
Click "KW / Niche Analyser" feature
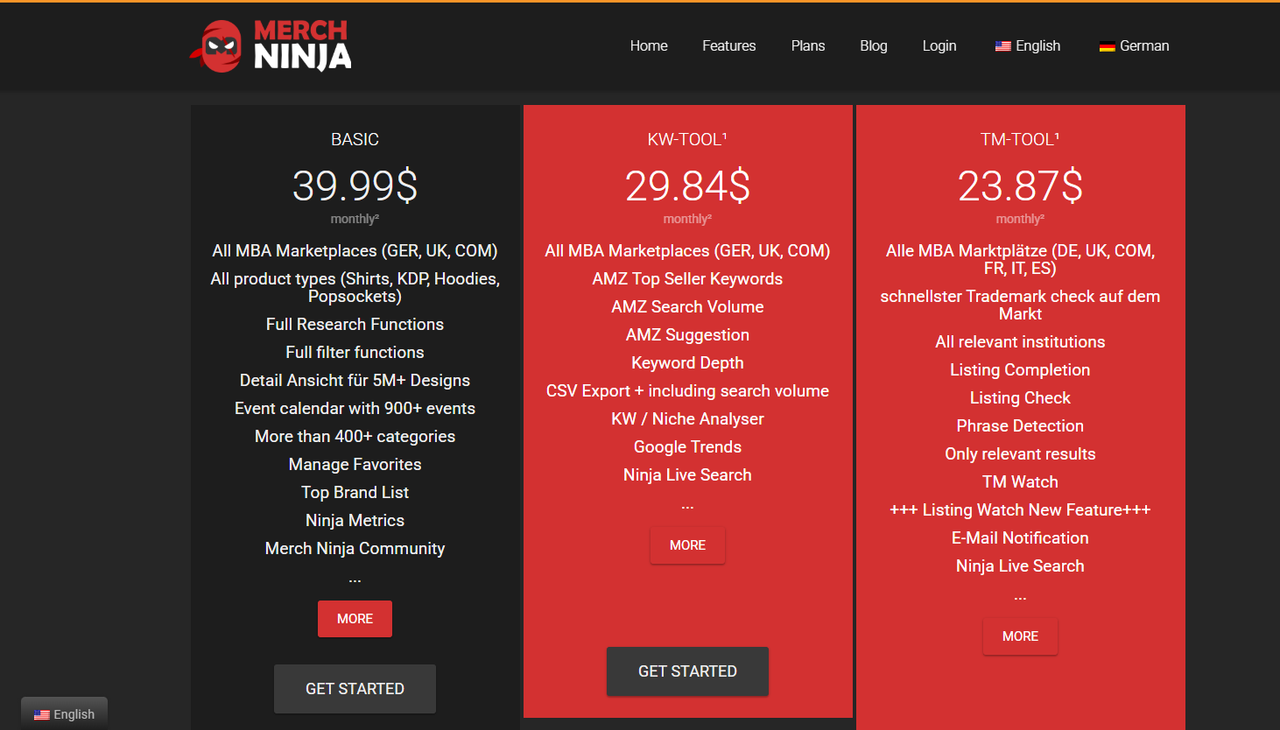pyautogui.click(x=688, y=419)
